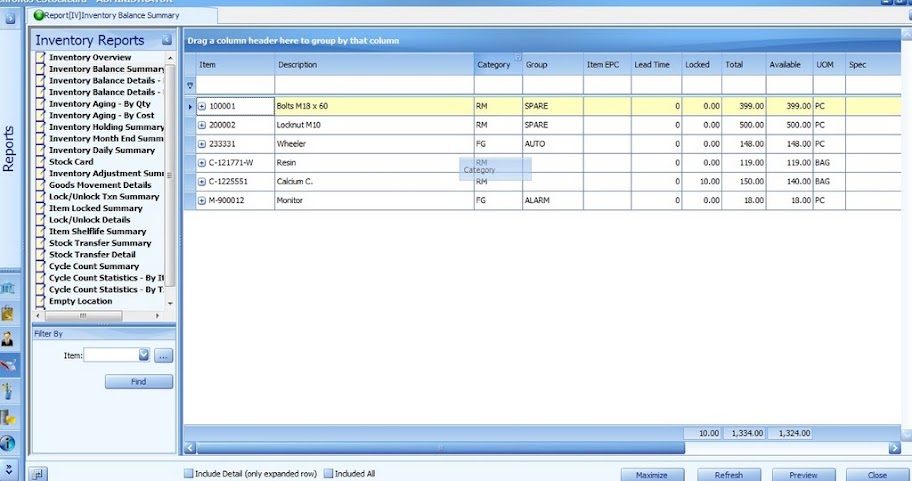Expand the navigation pane arrow at top left
The image size is (912, 481).
10,19
